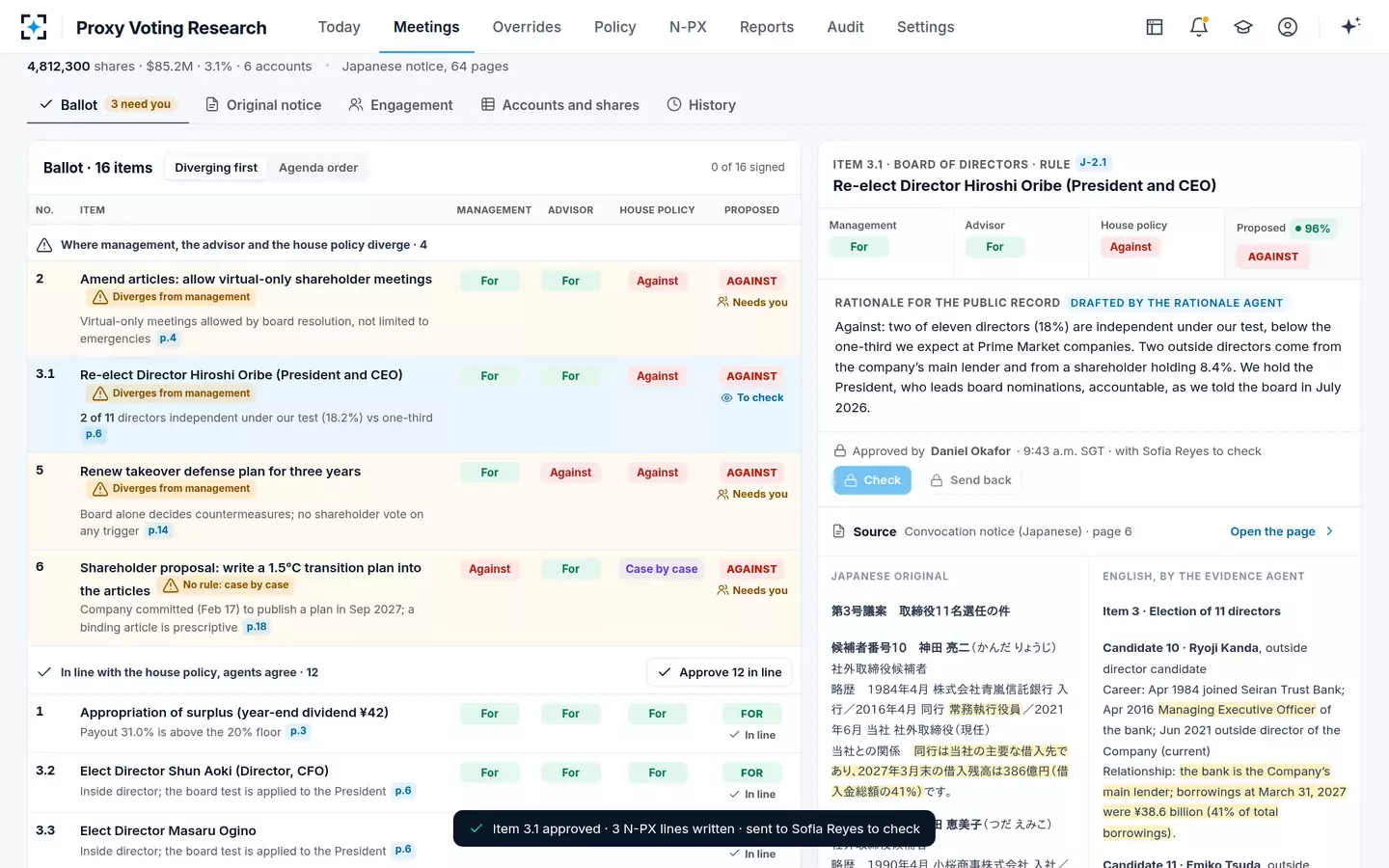Viewport: 1389px width, 868px height.
Task: Open the graduation cap learning icon
Action: pyautogui.click(x=1243, y=27)
